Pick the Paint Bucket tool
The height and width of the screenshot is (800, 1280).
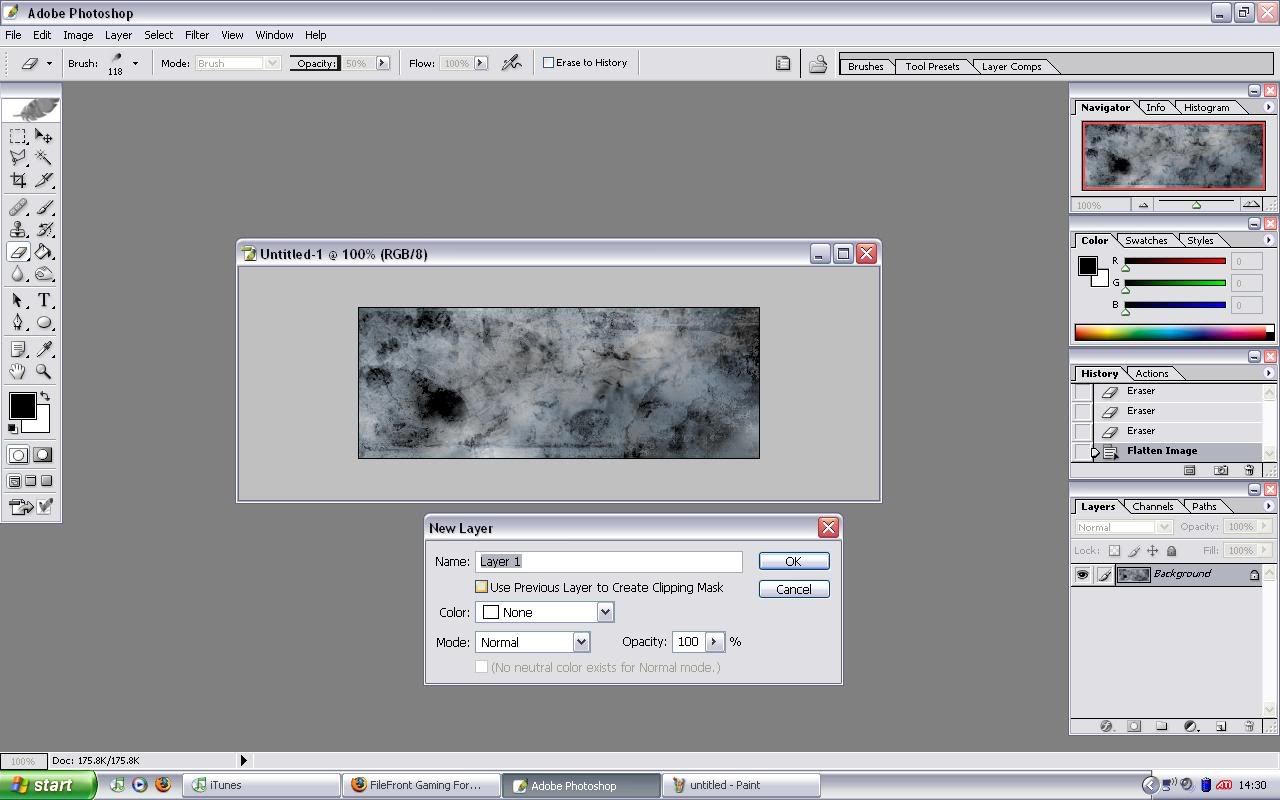(44, 252)
